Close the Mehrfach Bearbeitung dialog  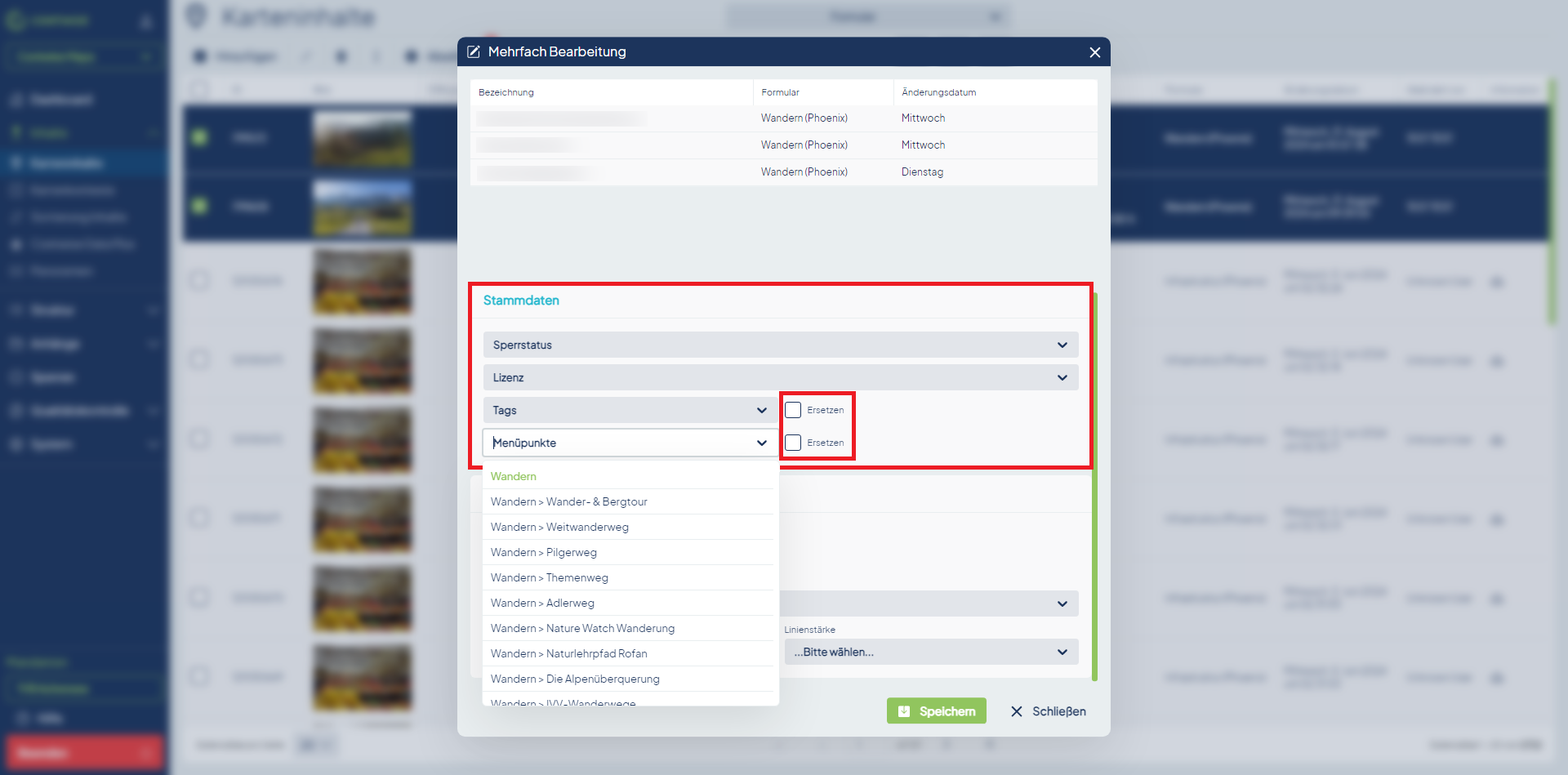pos(1094,52)
